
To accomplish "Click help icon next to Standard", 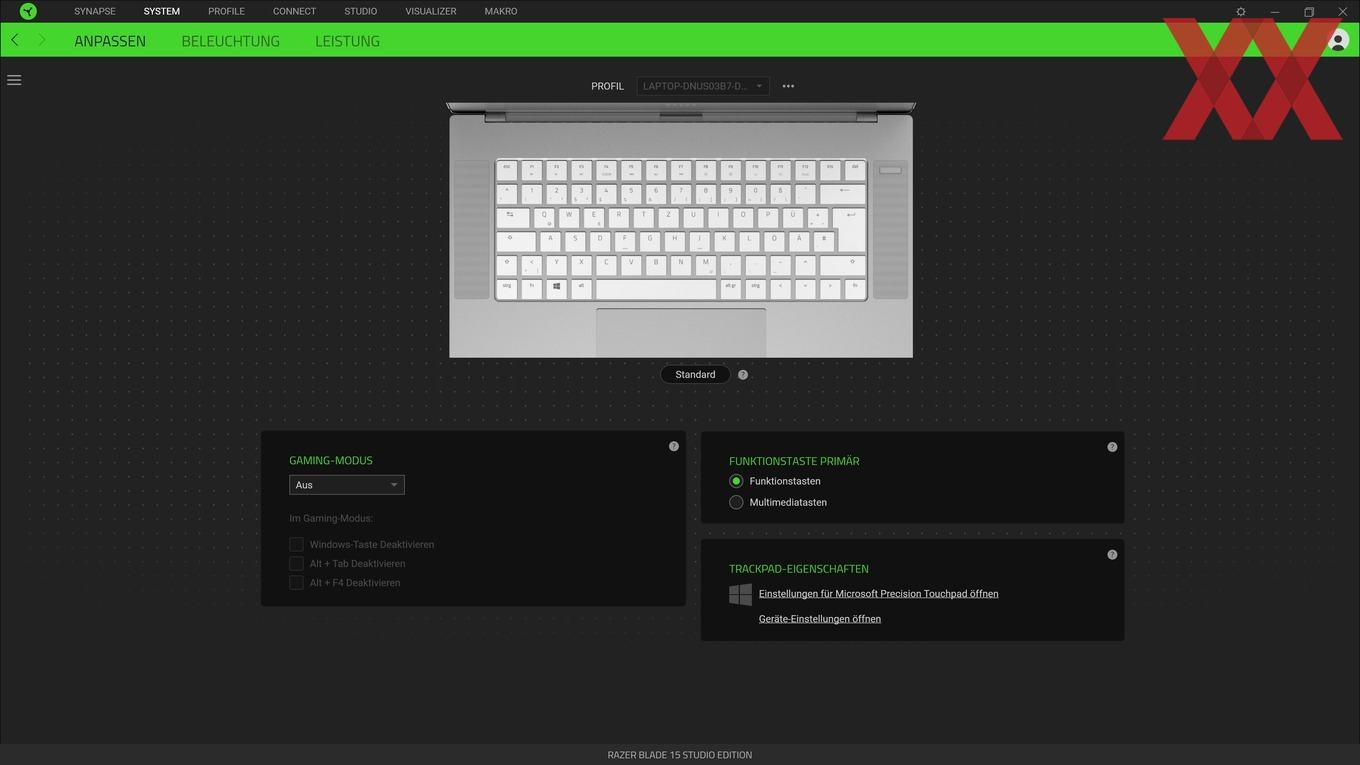I will [743, 375].
